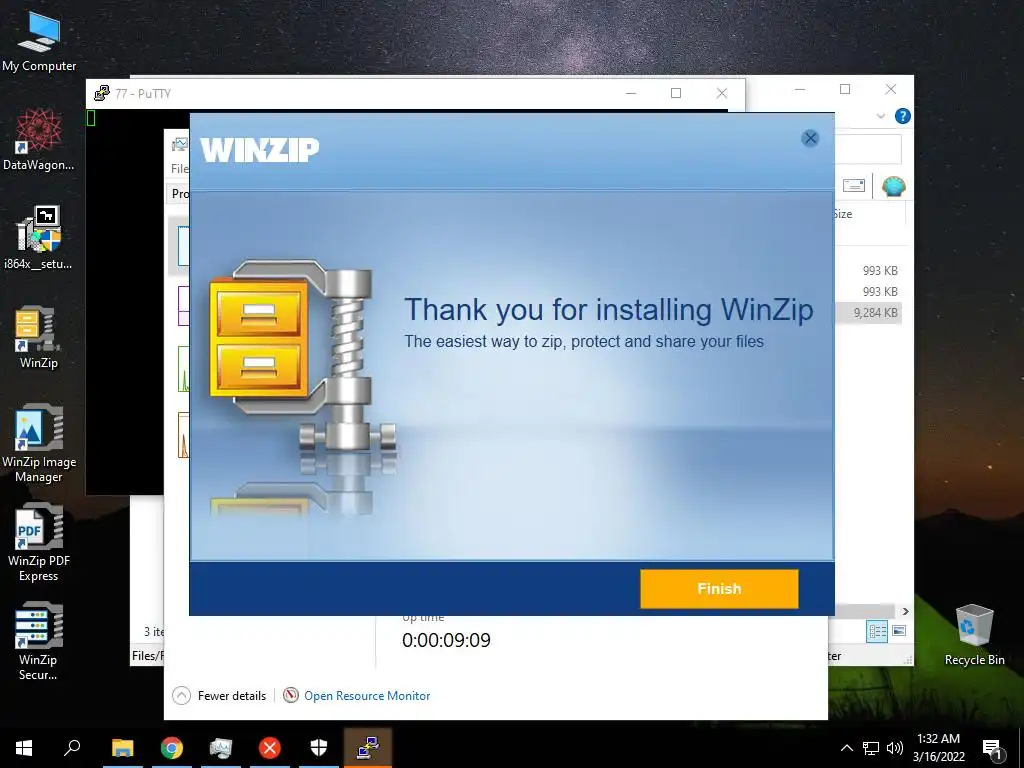Click the Size column header

pos(843,214)
